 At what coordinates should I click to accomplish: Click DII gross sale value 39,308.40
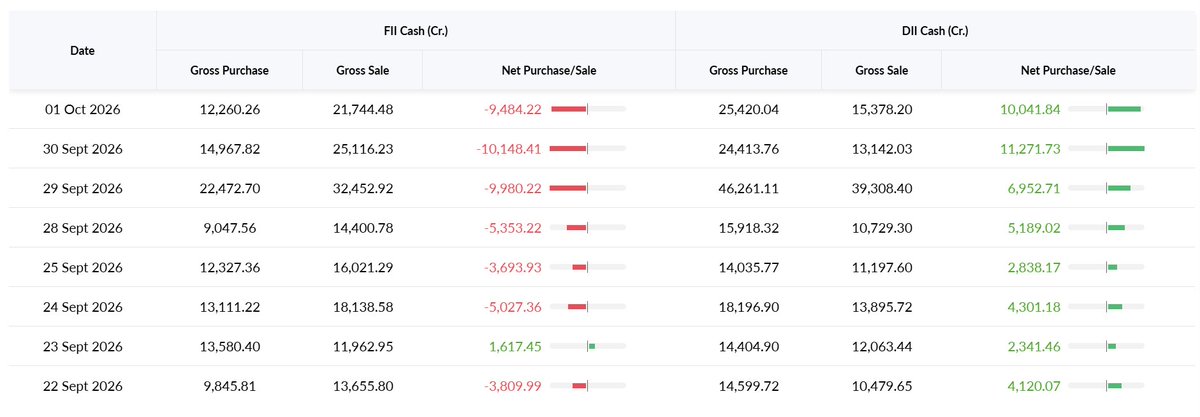881,189
